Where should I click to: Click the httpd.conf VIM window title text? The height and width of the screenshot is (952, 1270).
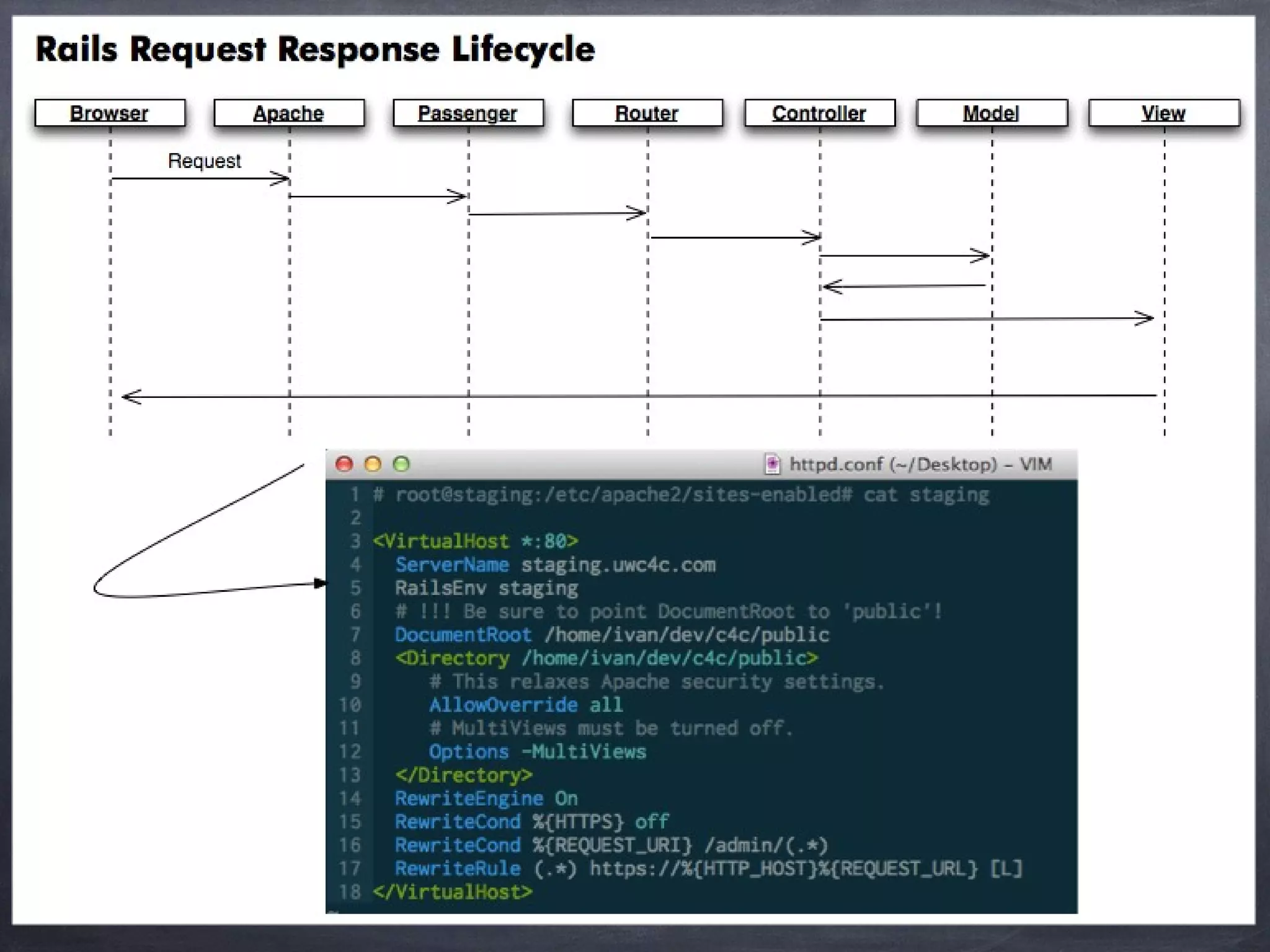point(920,464)
